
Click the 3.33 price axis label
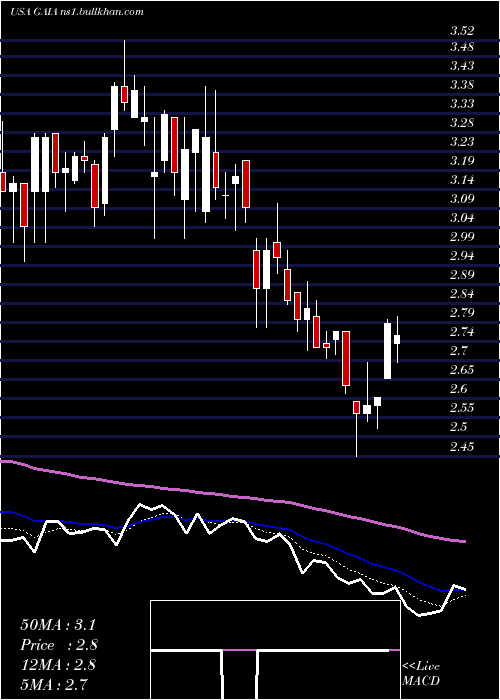coord(462,104)
